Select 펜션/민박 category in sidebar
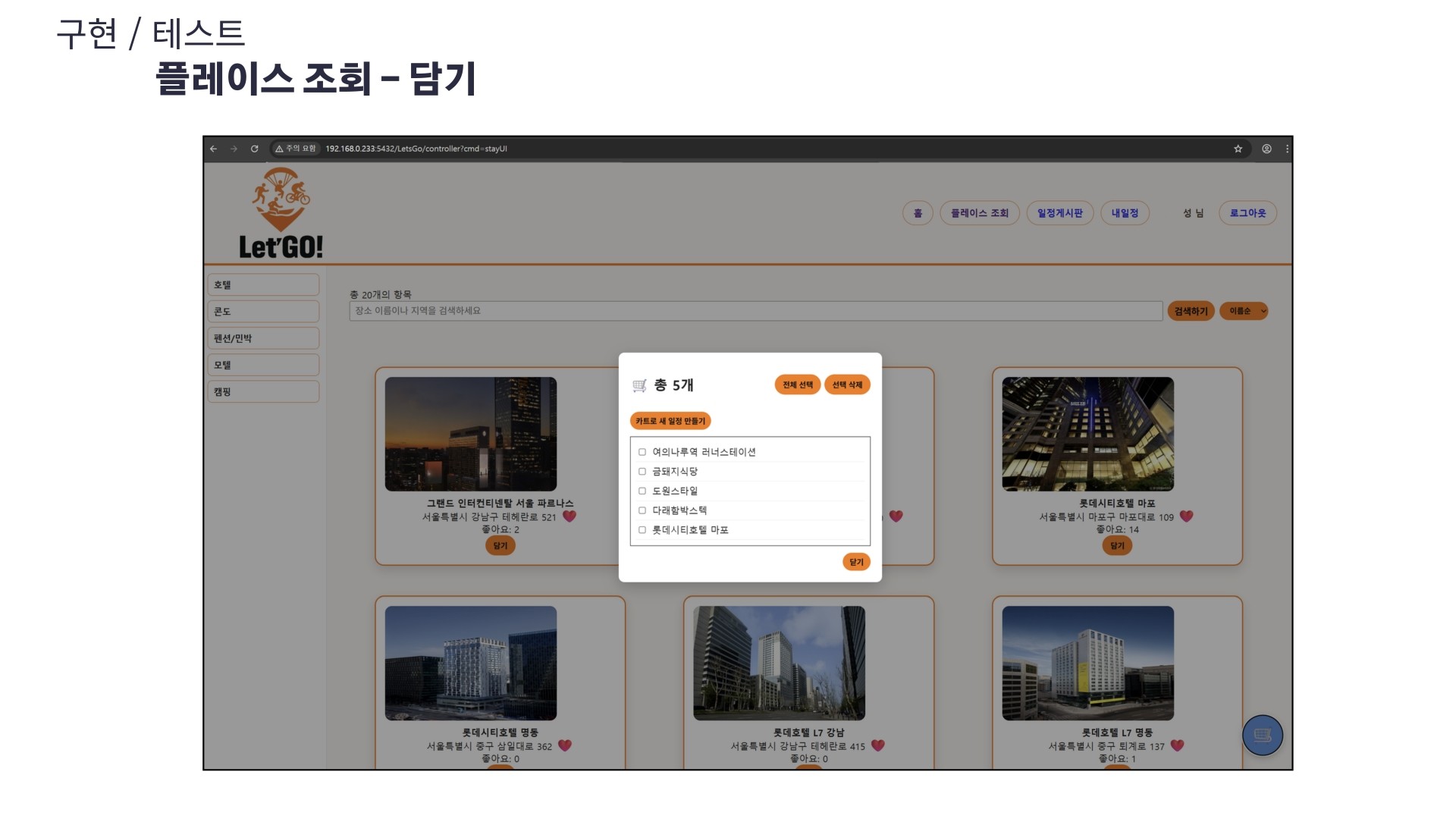Viewport: 1456px width, 819px height. pos(263,338)
